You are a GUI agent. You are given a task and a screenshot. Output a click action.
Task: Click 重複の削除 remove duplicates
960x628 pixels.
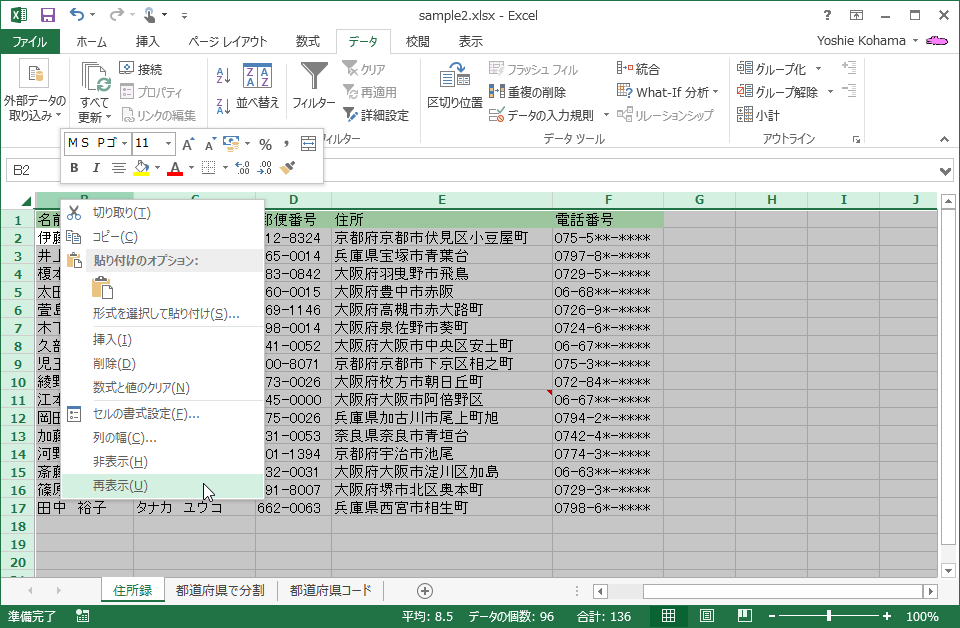coord(527,92)
